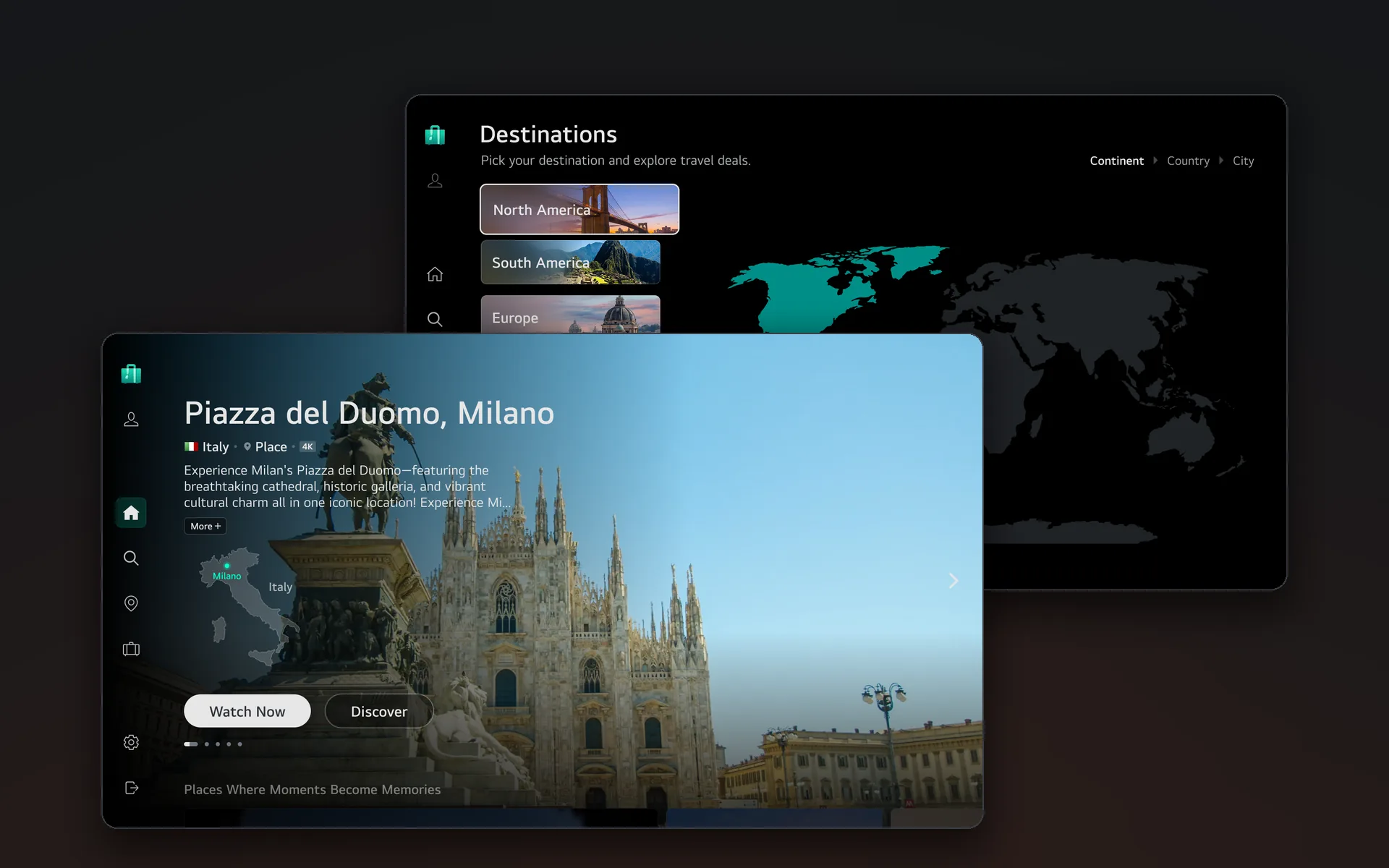Click 'Places Where Moments Become Memories' heading
This screenshot has width=1389, height=868.
312,789
